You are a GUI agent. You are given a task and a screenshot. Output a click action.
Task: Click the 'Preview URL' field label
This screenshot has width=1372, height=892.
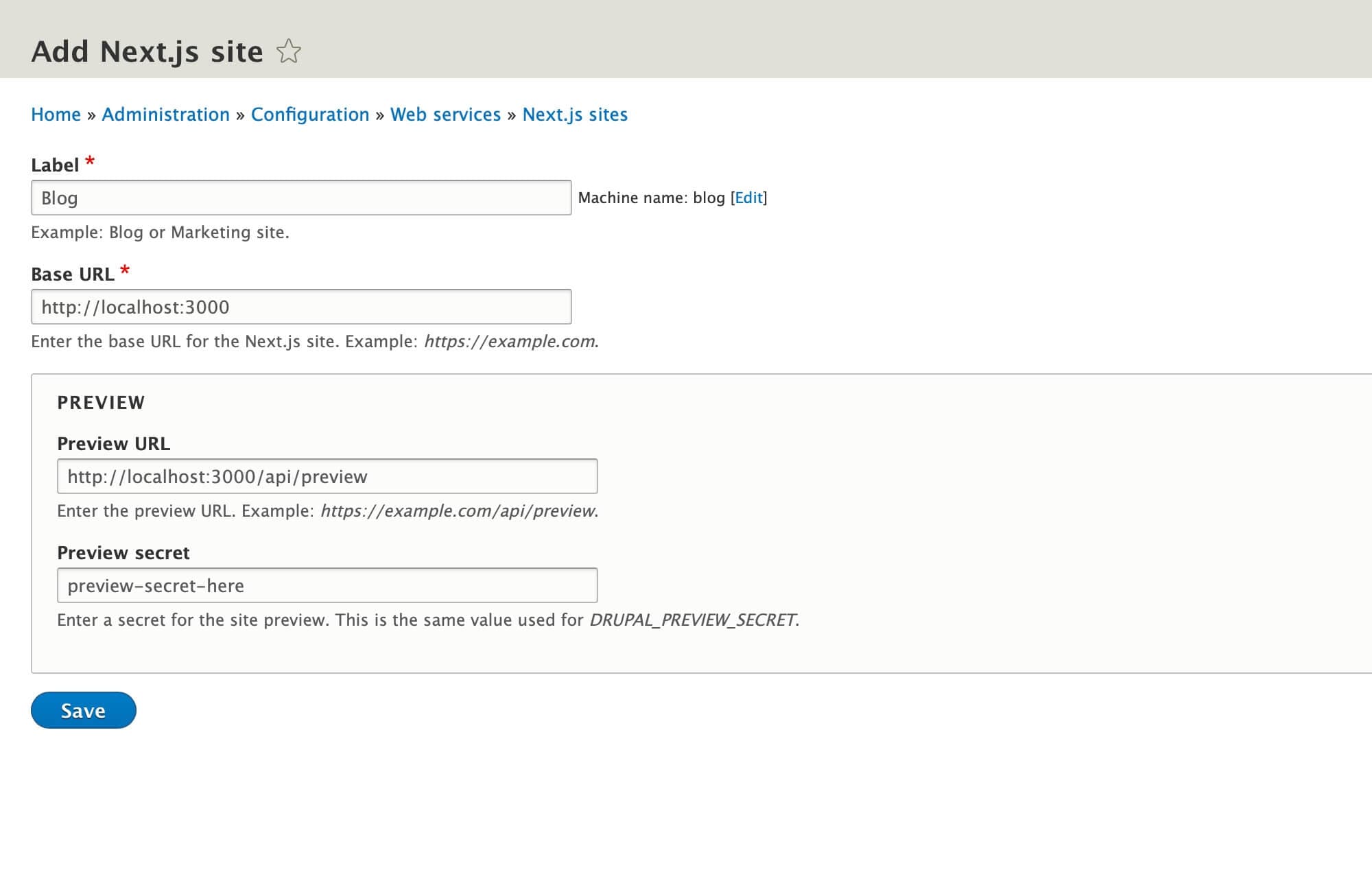[113, 443]
